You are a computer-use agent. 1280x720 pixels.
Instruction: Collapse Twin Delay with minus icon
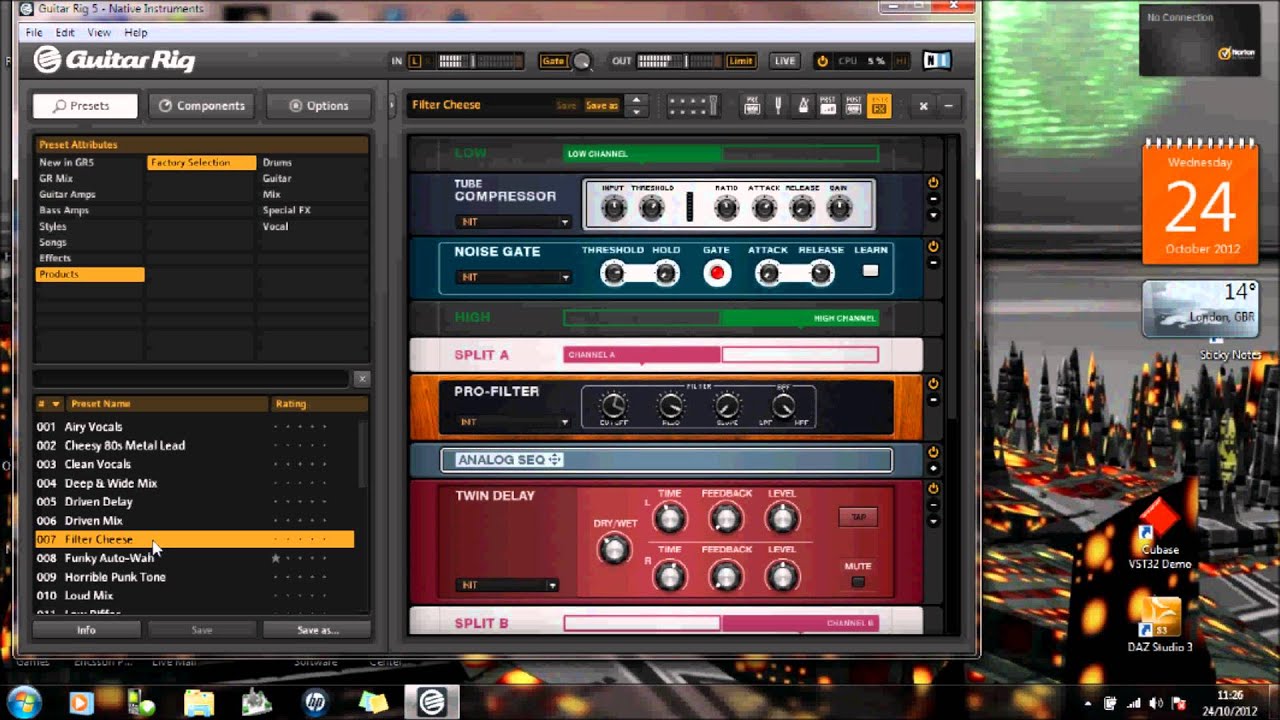pyautogui.click(x=933, y=505)
